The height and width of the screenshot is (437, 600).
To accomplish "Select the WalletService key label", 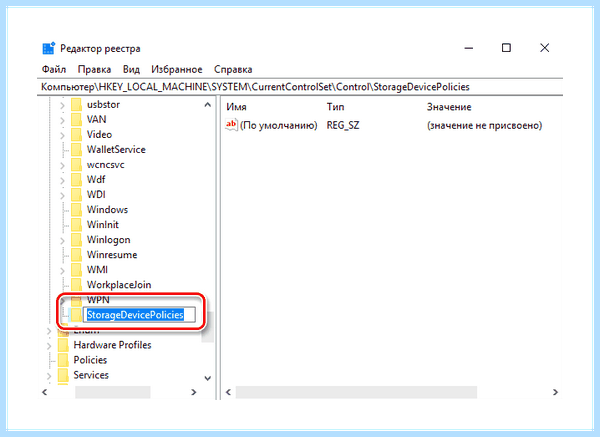I will point(116,150).
